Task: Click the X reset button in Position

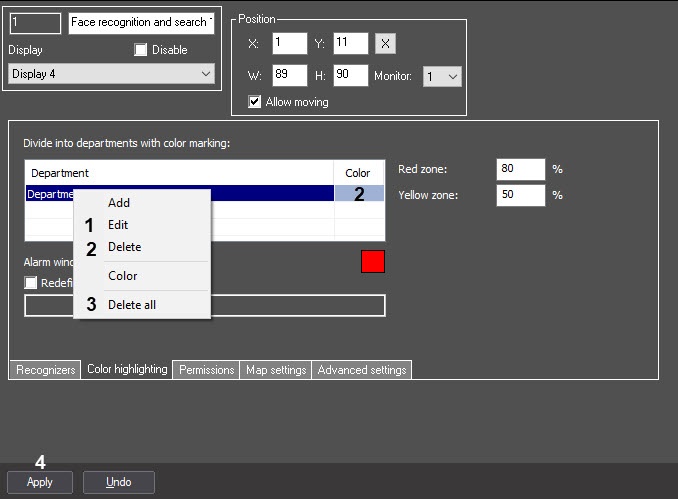Action: (385, 43)
